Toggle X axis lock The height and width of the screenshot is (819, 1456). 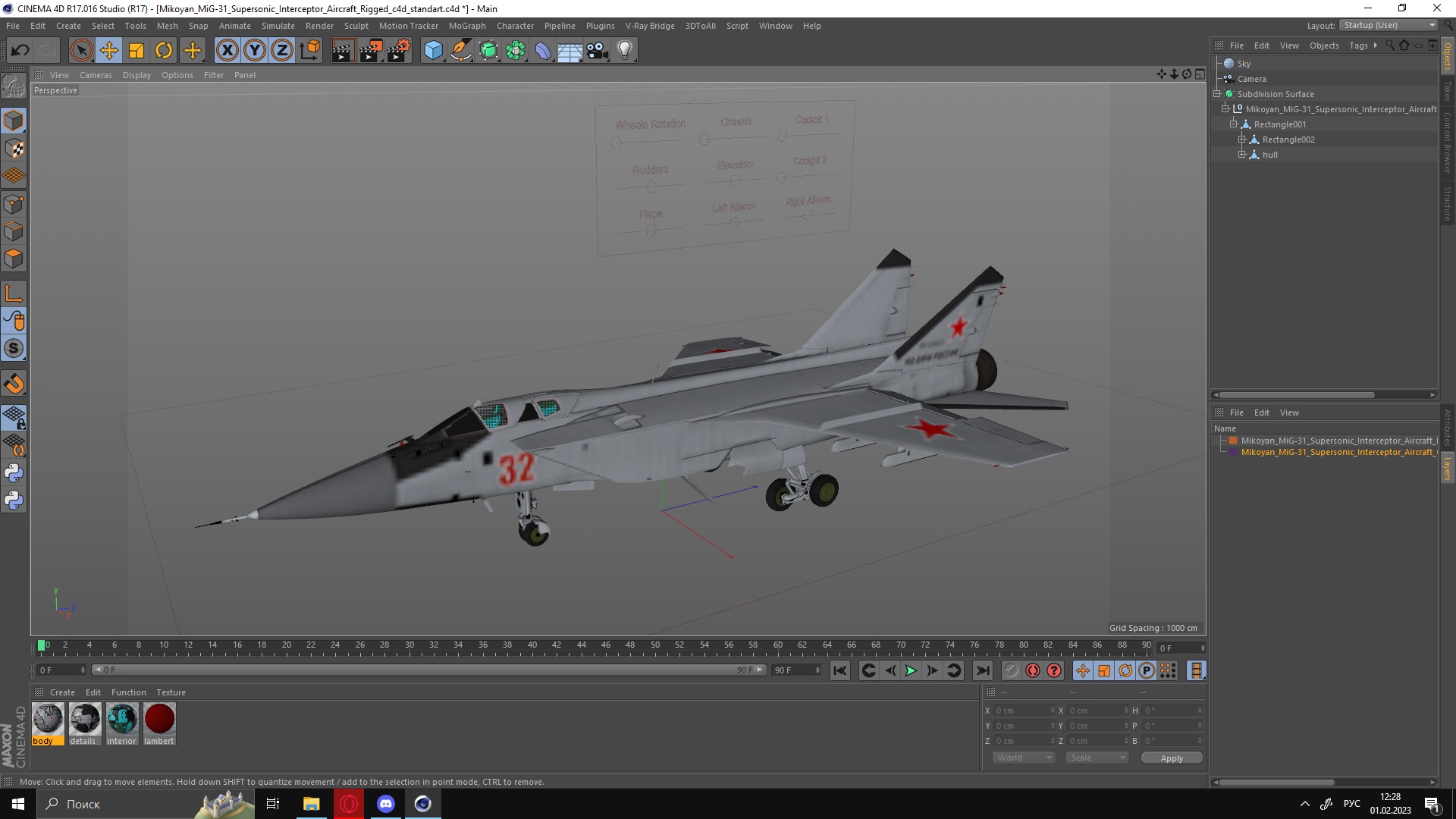[x=227, y=51]
